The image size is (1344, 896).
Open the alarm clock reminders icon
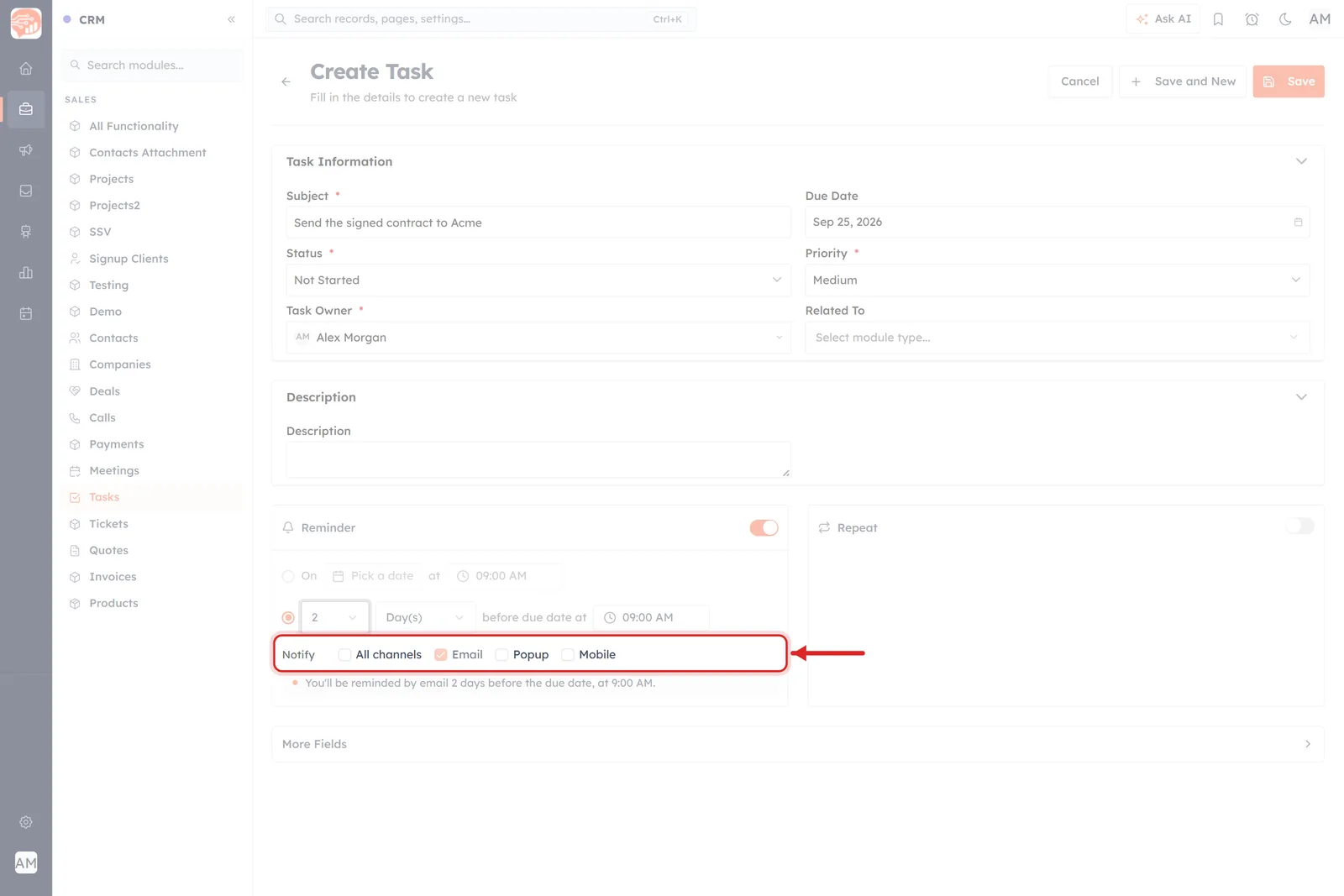pyautogui.click(x=1252, y=19)
